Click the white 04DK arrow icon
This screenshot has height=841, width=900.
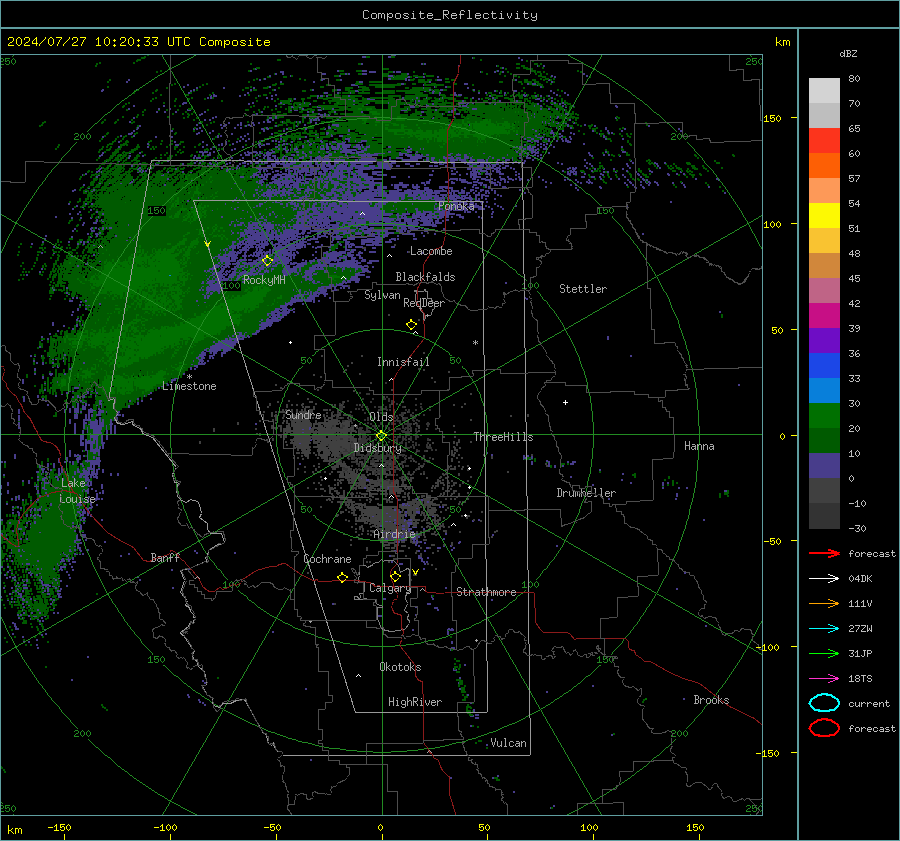tap(824, 579)
